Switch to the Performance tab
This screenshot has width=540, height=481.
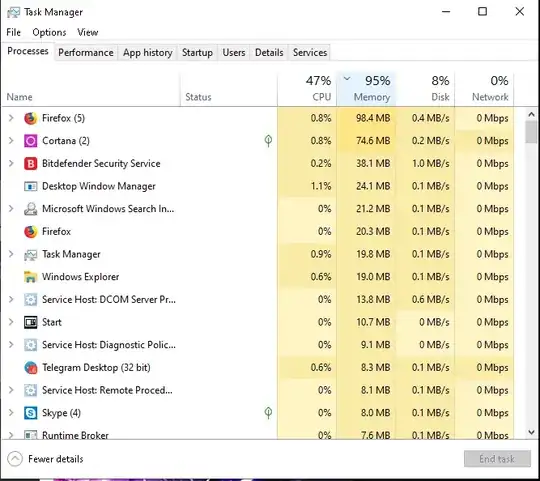pos(86,53)
